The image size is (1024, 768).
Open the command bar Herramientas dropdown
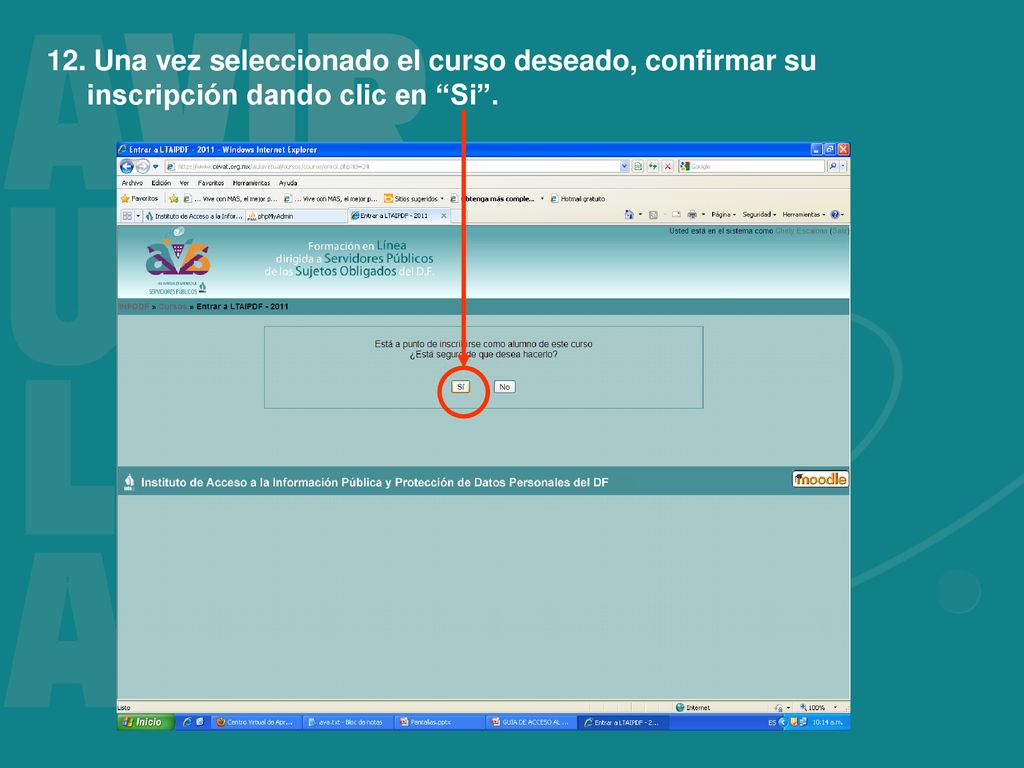pos(804,214)
